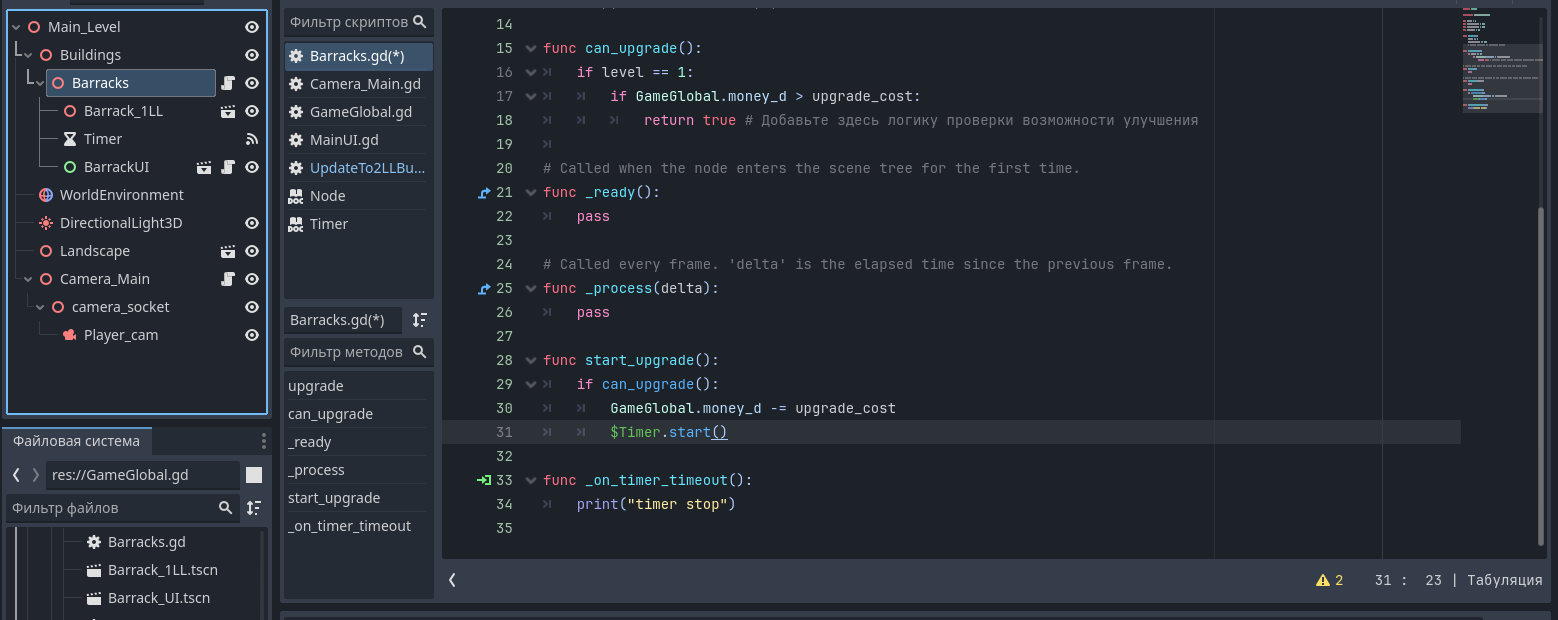Hide the Player_cam node

(x=252, y=335)
